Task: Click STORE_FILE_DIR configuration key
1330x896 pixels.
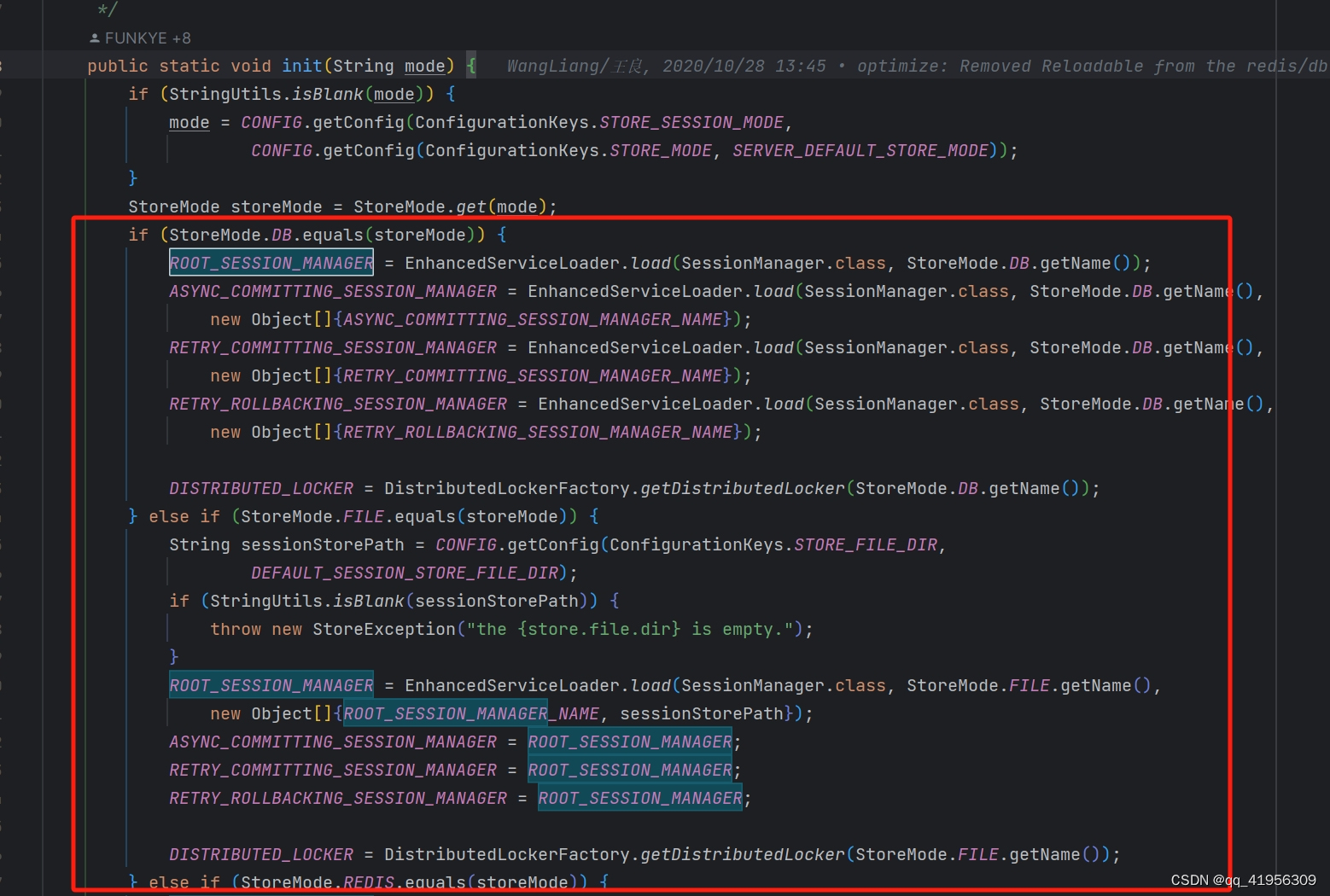Action: click(x=866, y=544)
